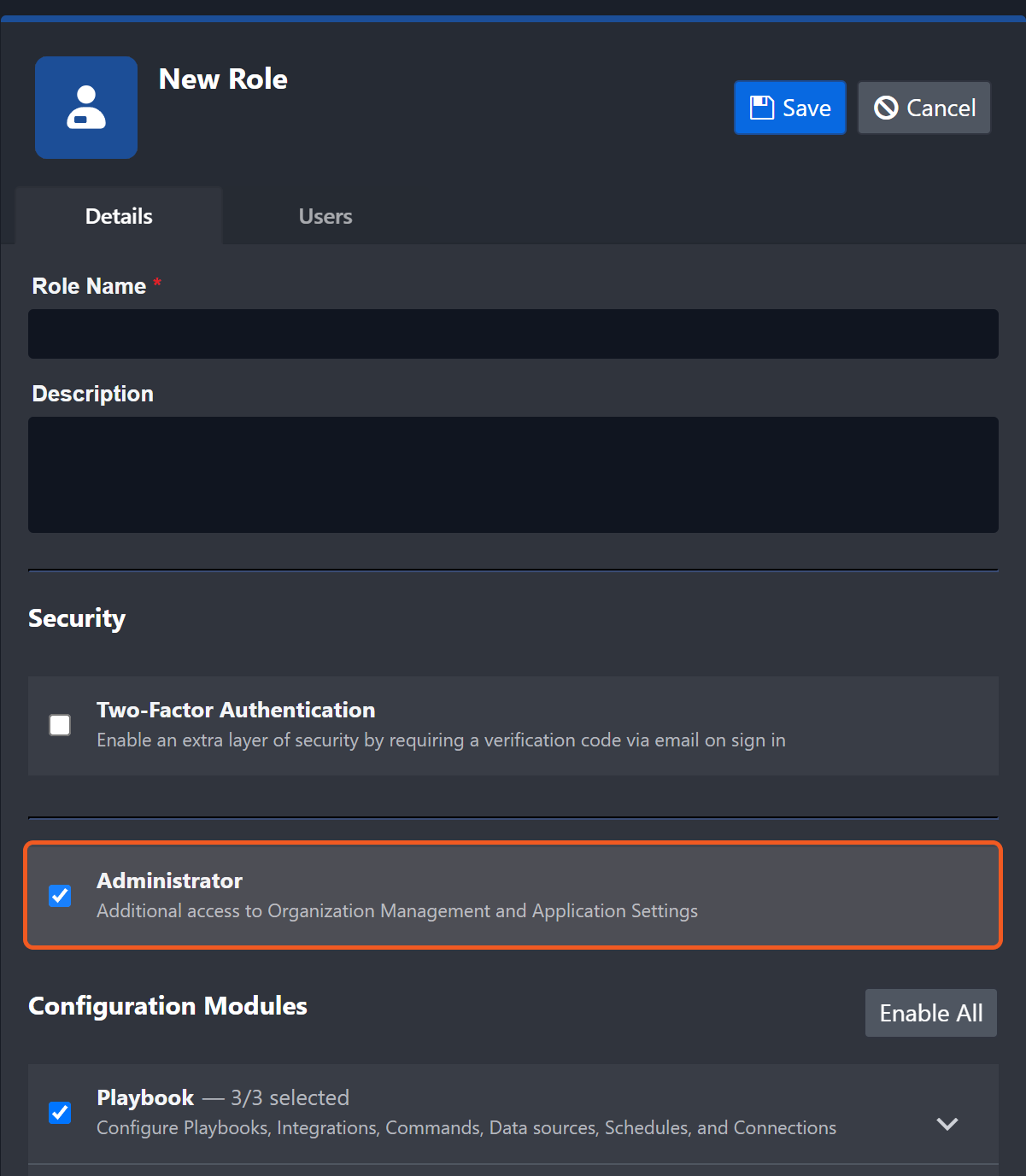Click the Security section heading

point(77,618)
